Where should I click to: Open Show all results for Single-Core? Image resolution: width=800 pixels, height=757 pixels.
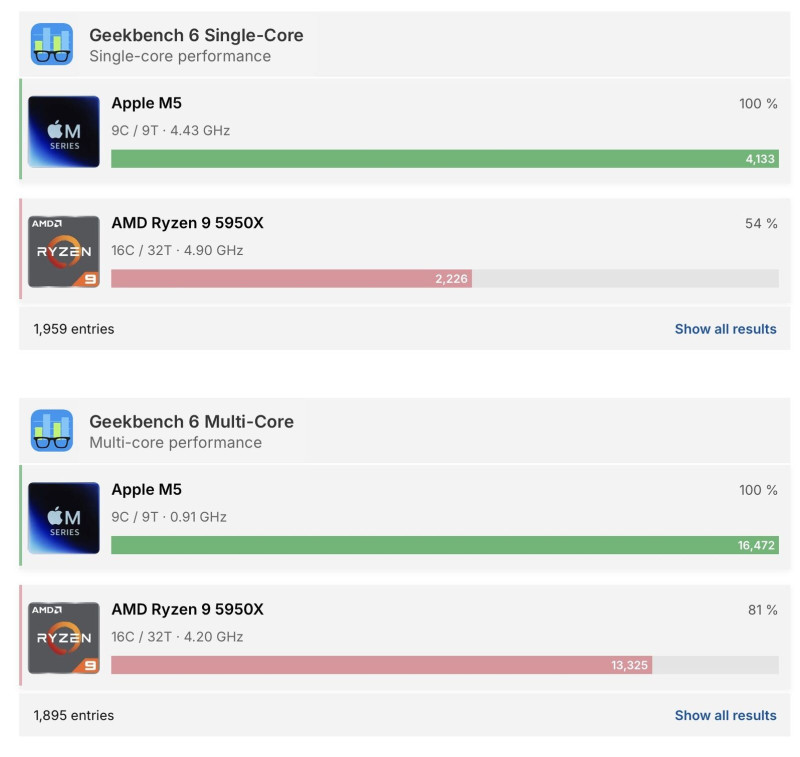click(x=725, y=329)
